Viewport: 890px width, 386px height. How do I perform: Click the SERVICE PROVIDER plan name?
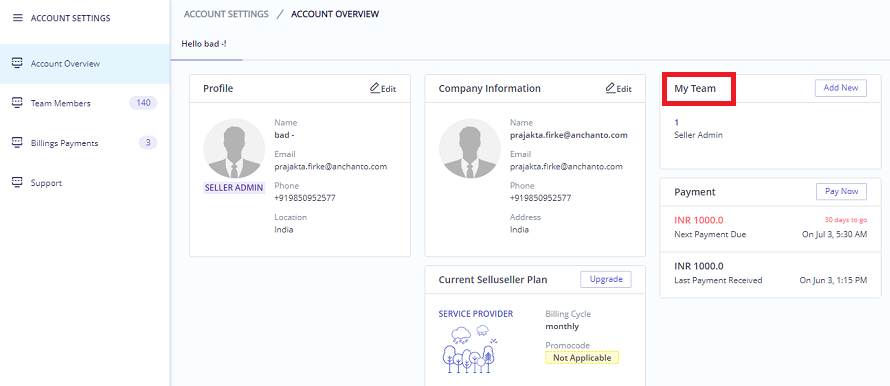click(x=476, y=314)
